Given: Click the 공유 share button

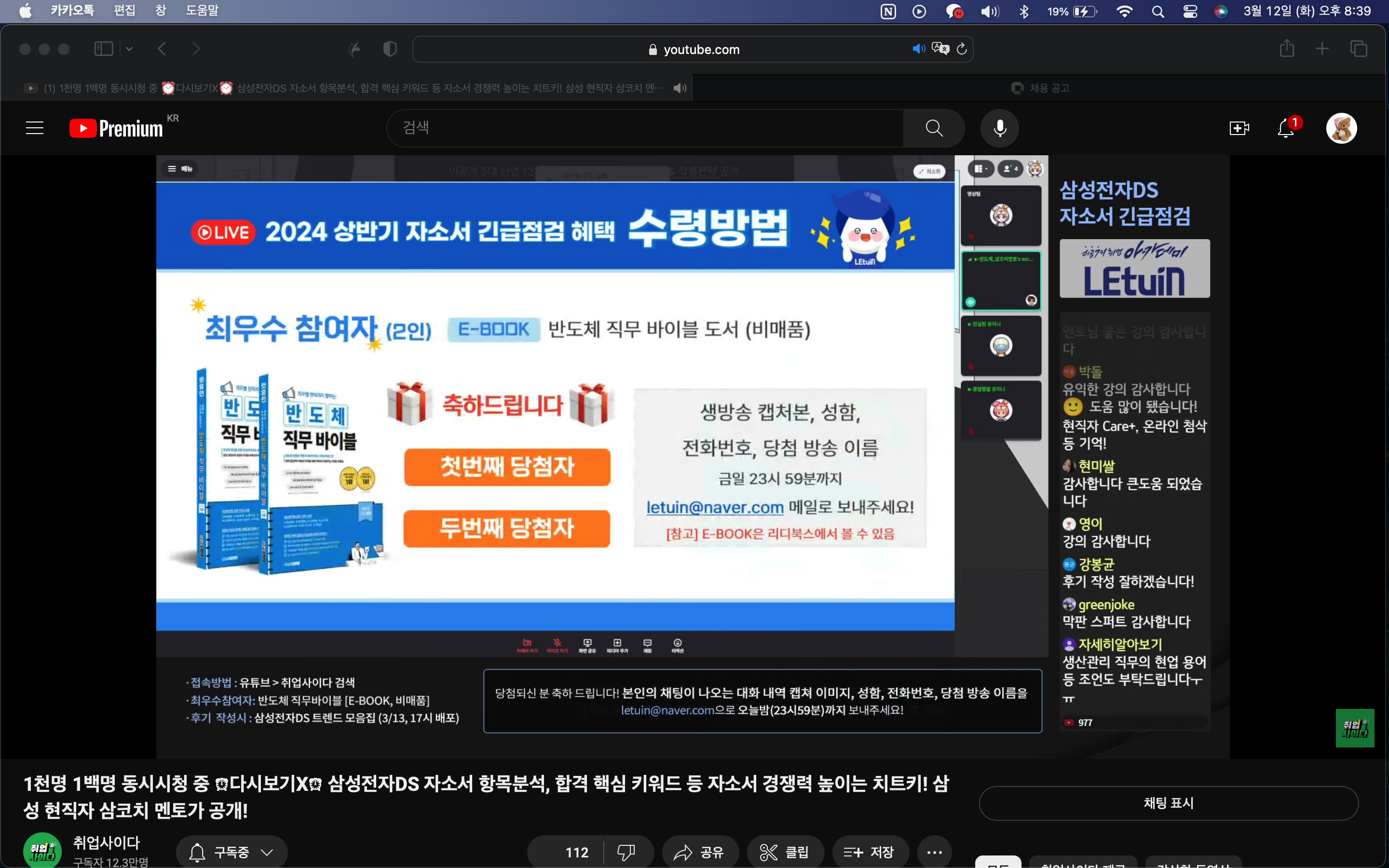Looking at the screenshot, I should click(699, 852).
